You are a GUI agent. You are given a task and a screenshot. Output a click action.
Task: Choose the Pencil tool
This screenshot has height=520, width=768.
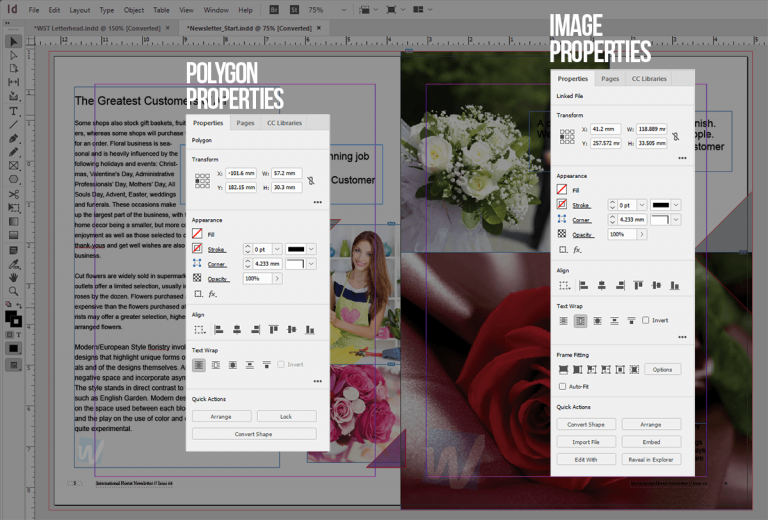tap(14, 152)
